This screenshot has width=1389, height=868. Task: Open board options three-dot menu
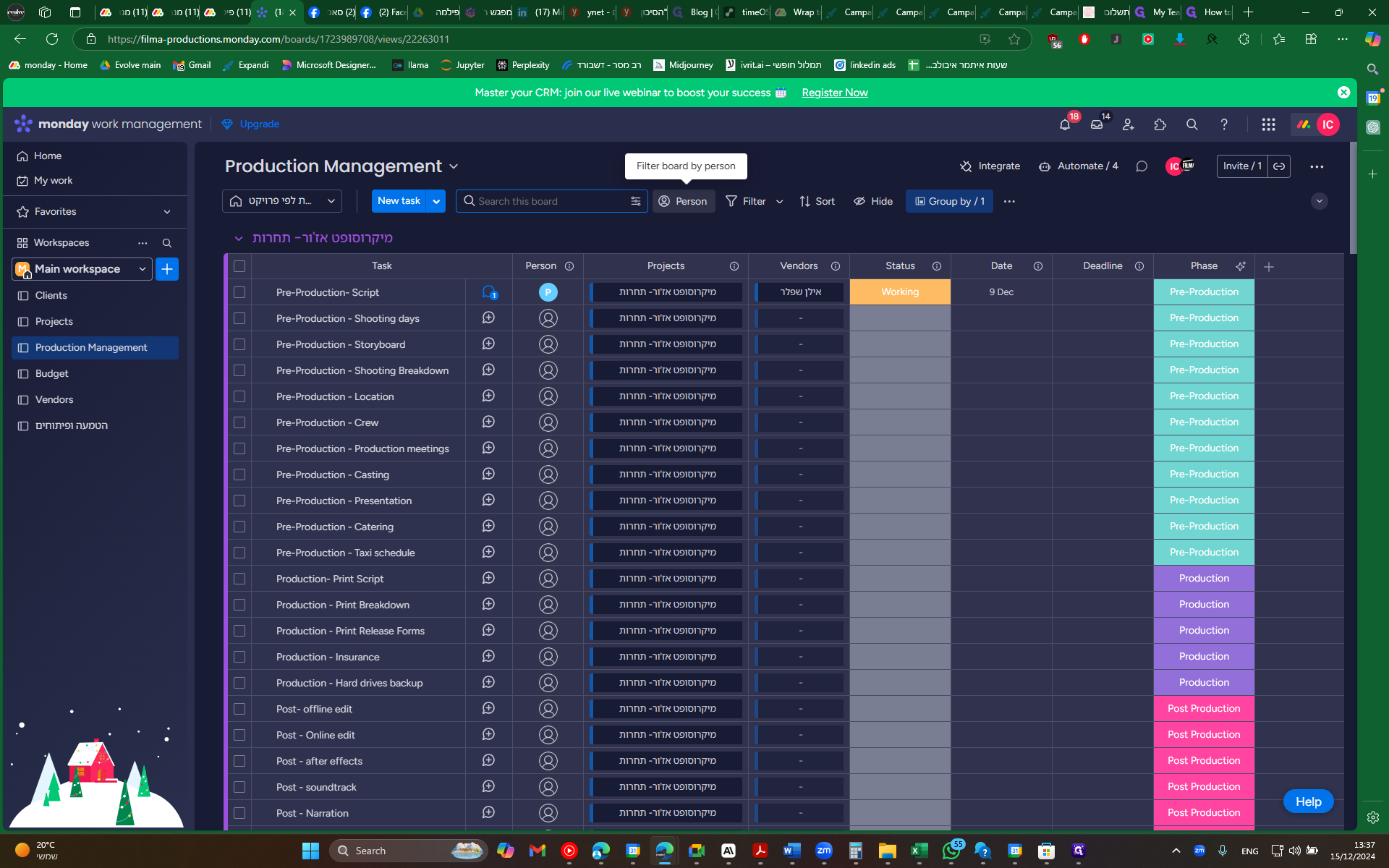pyautogui.click(x=1317, y=166)
